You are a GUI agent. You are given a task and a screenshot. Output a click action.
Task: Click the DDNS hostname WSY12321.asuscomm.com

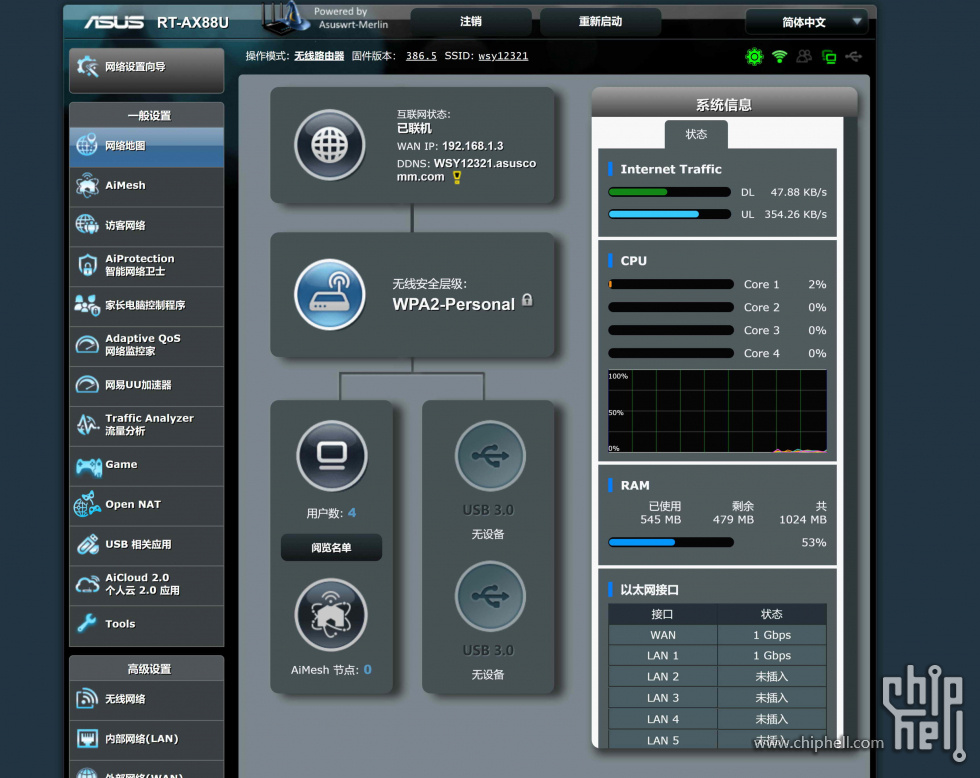pyautogui.click(x=466, y=170)
